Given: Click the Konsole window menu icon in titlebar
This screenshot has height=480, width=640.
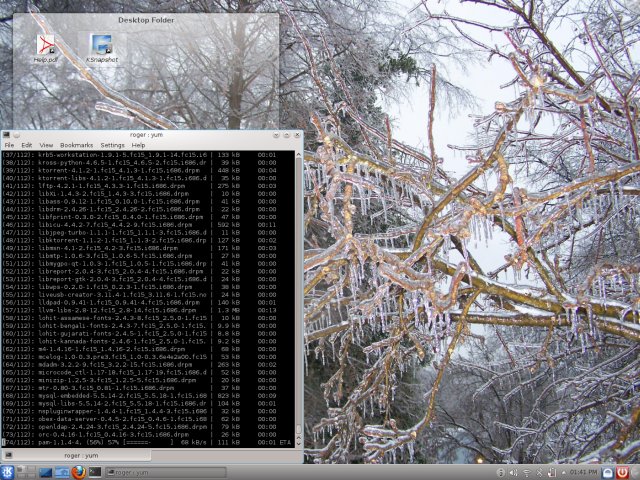Looking at the screenshot, I should click(x=6, y=135).
